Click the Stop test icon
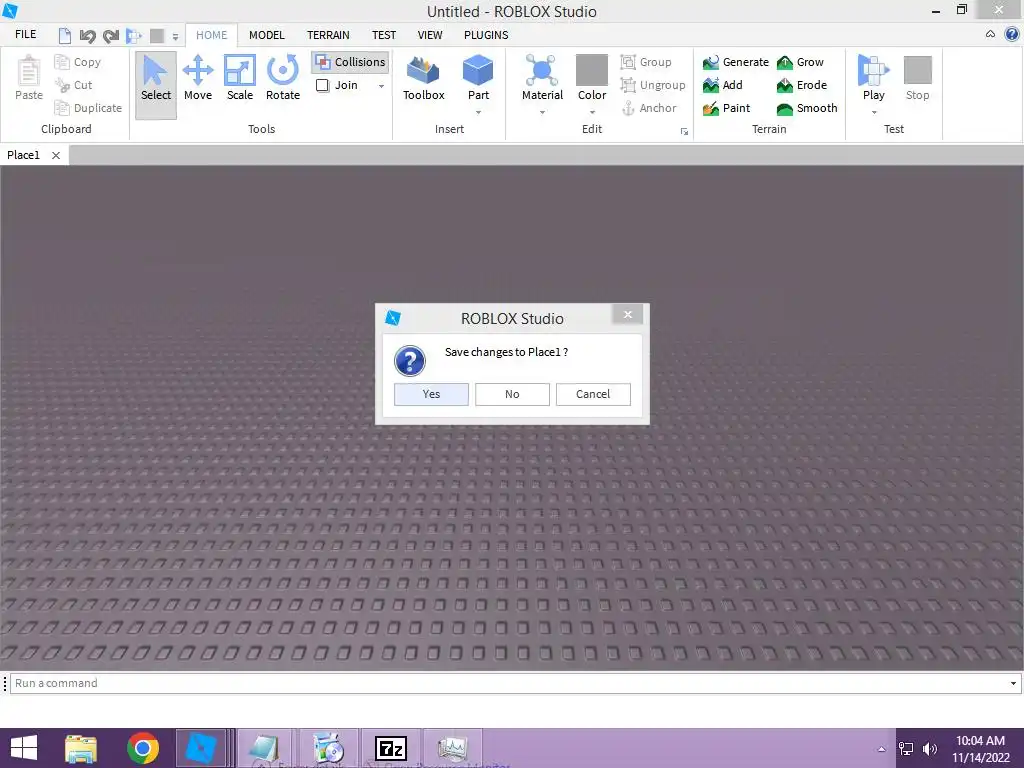 918,70
